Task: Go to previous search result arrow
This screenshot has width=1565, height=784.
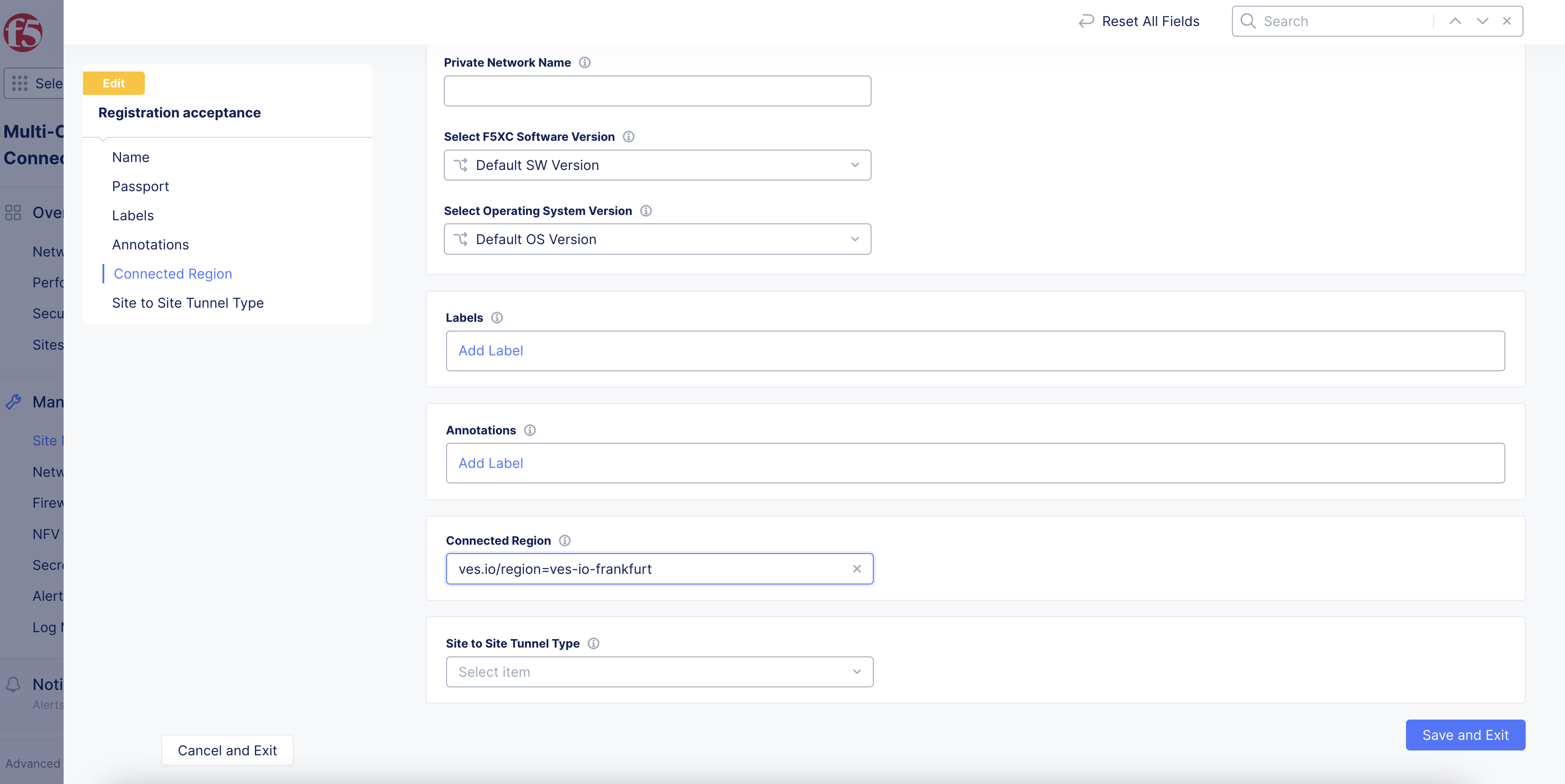Action: [x=1455, y=21]
